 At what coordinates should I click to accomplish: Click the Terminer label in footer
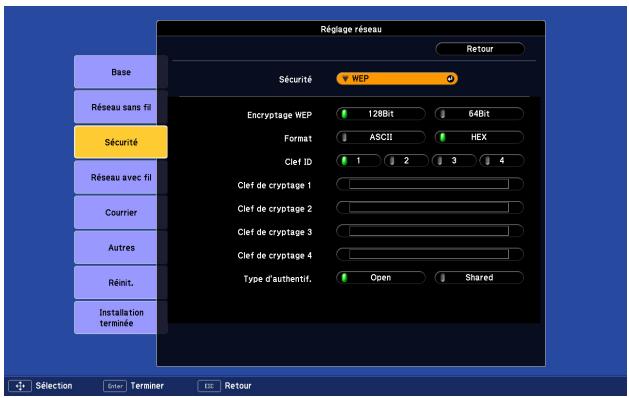[147, 386]
